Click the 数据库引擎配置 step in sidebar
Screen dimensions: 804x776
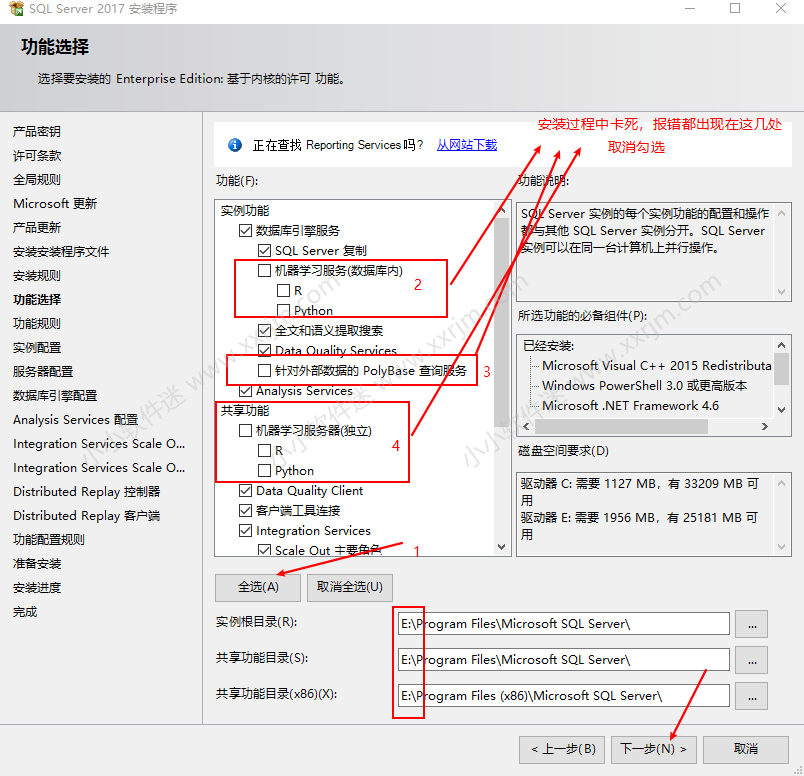tap(55, 396)
